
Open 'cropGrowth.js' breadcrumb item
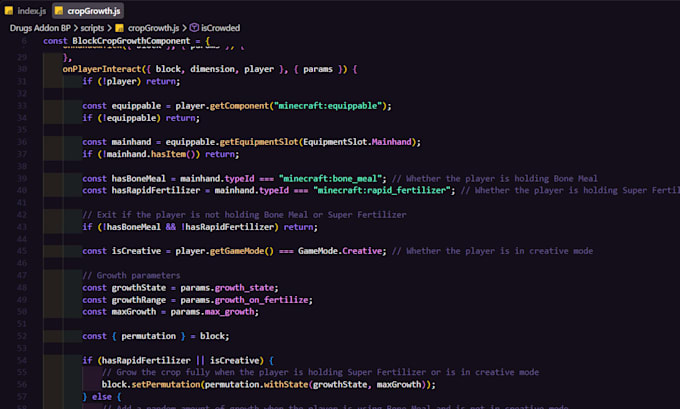tap(153, 28)
